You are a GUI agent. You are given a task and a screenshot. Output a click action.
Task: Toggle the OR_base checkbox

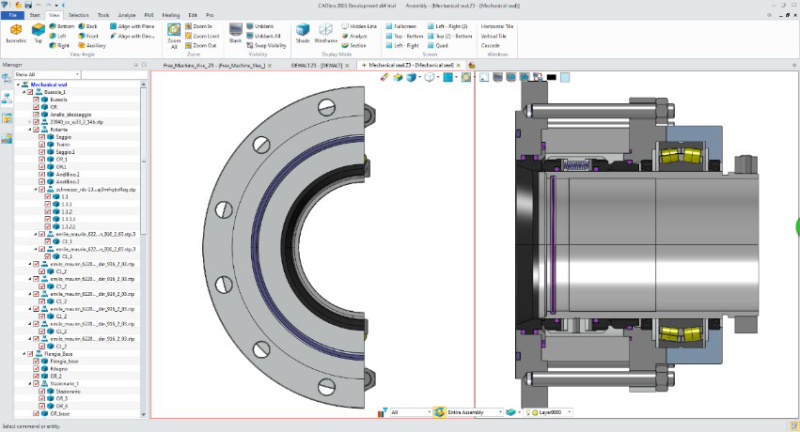pyautogui.click(x=36, y=414)
